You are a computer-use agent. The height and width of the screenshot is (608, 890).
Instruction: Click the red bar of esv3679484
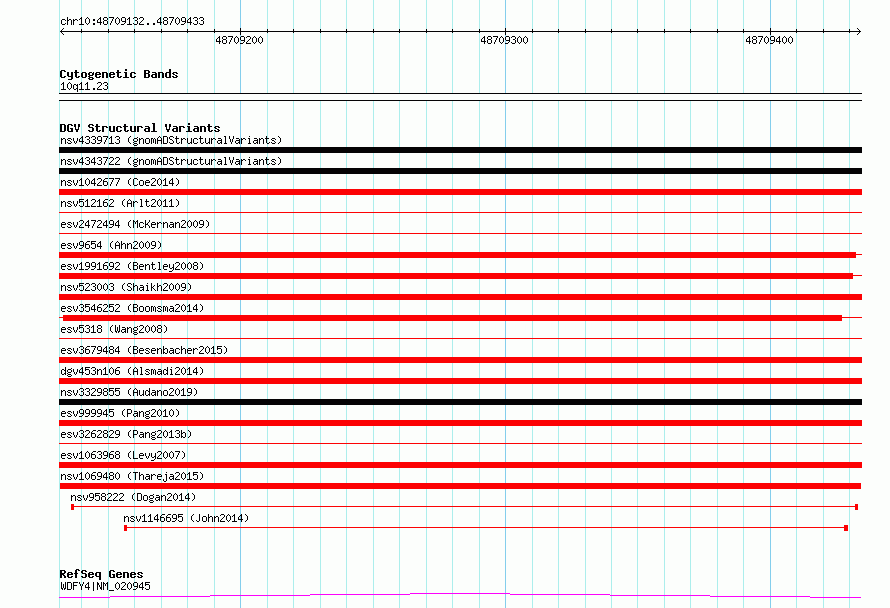pyautogui.click(x=460, y=360)
